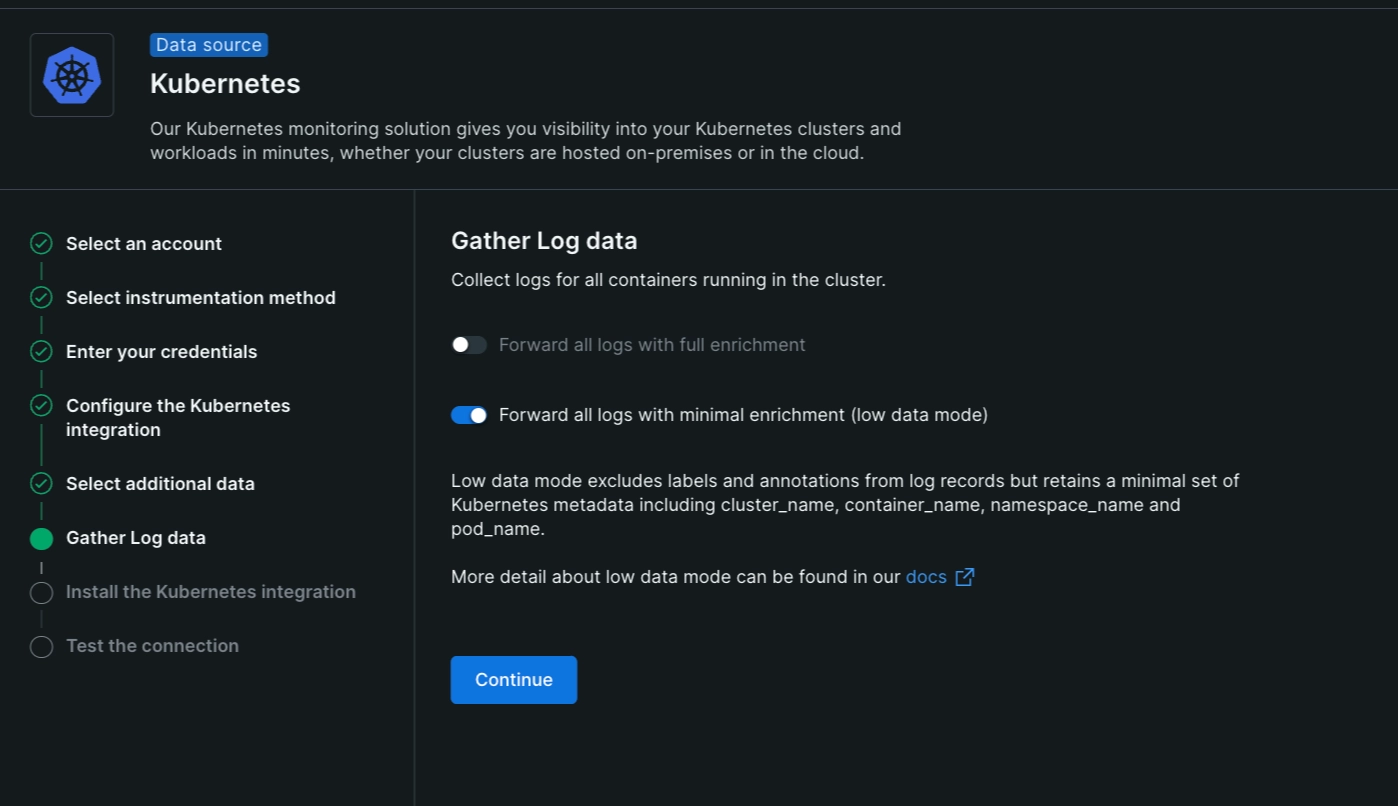Click the checkmark icon beside Select instrumentation method

(x=41, y=298)
